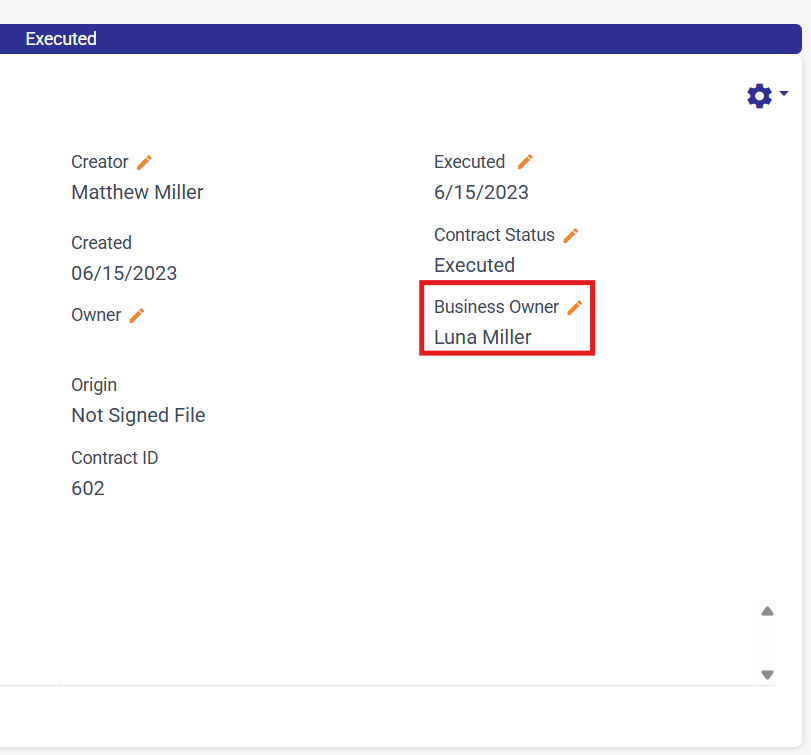
Task: Edit the Creator field with pencil icon
Action: coord(144,162)
